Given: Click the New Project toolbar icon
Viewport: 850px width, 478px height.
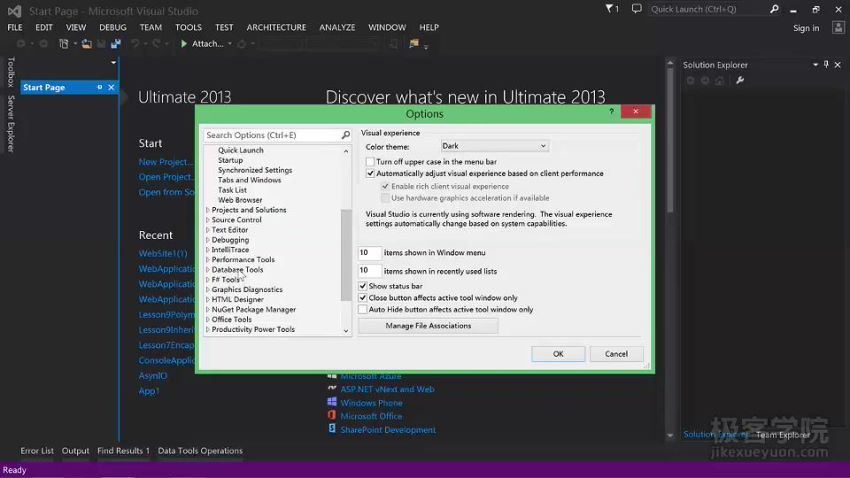Looking at the screenshot, I should [x=63, y=44].
